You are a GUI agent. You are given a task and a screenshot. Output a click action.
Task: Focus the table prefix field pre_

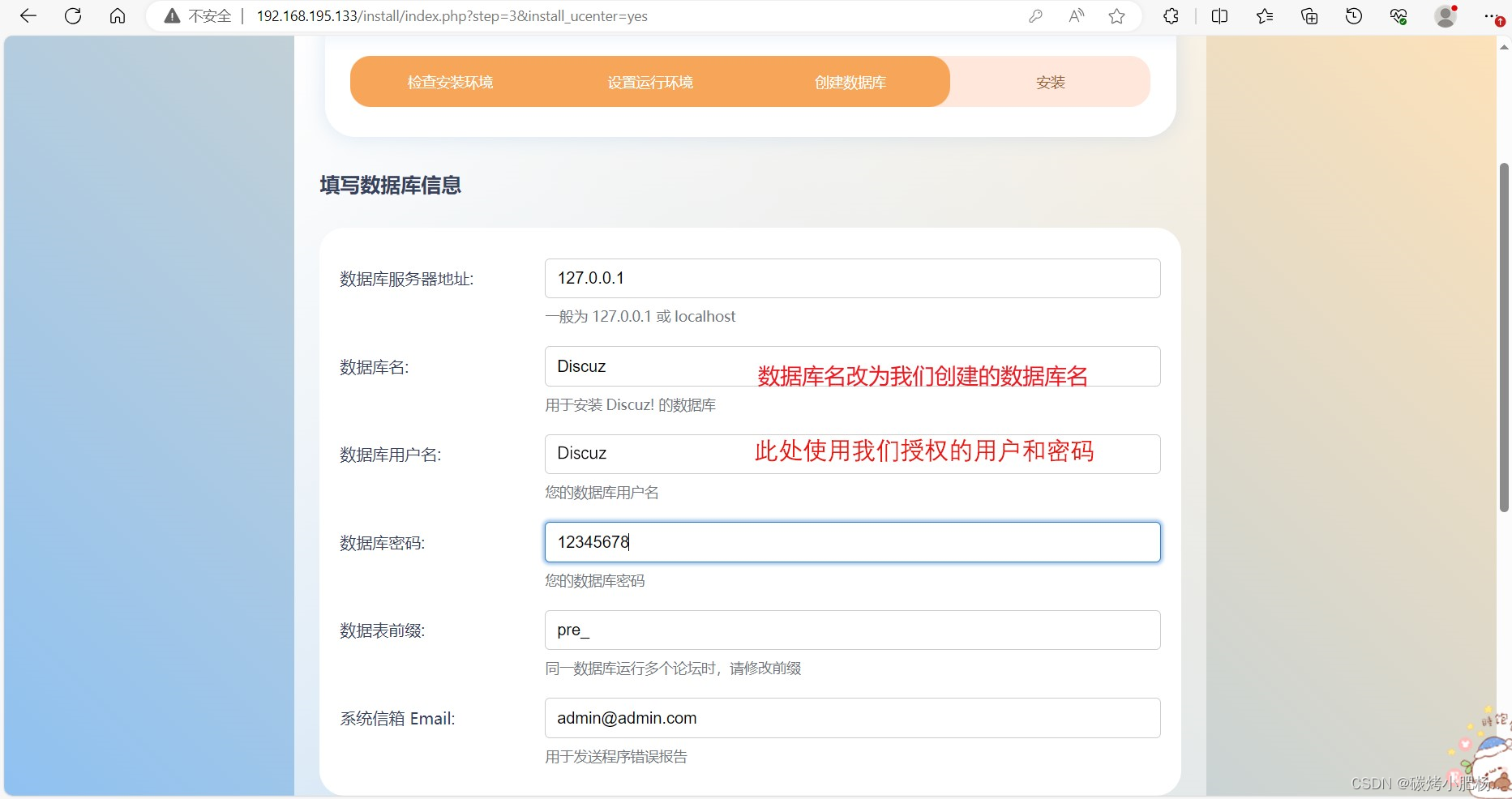[852, 630]
